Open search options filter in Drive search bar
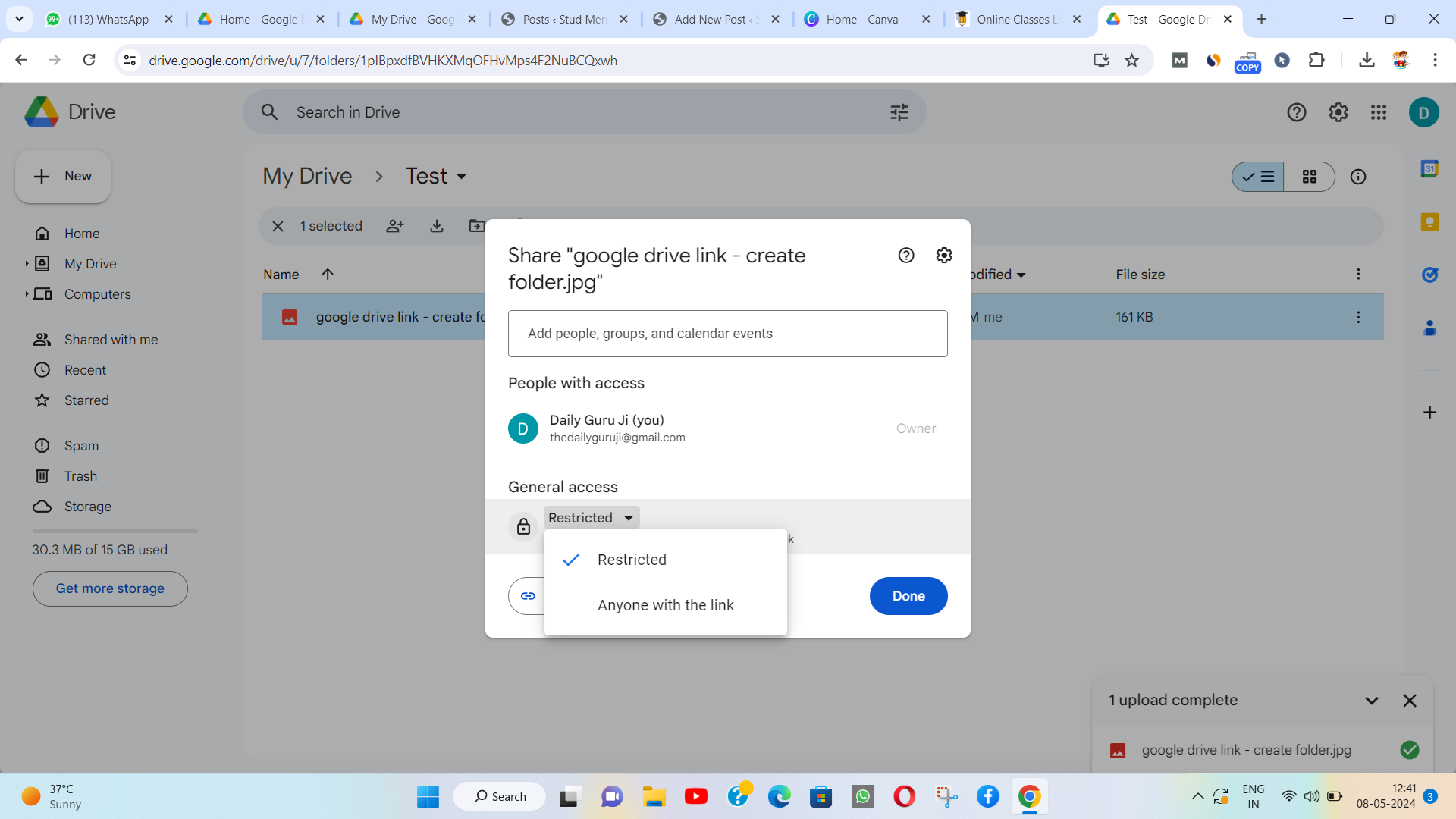This screenshot has width=1456, height=819. tap(899, 111)
